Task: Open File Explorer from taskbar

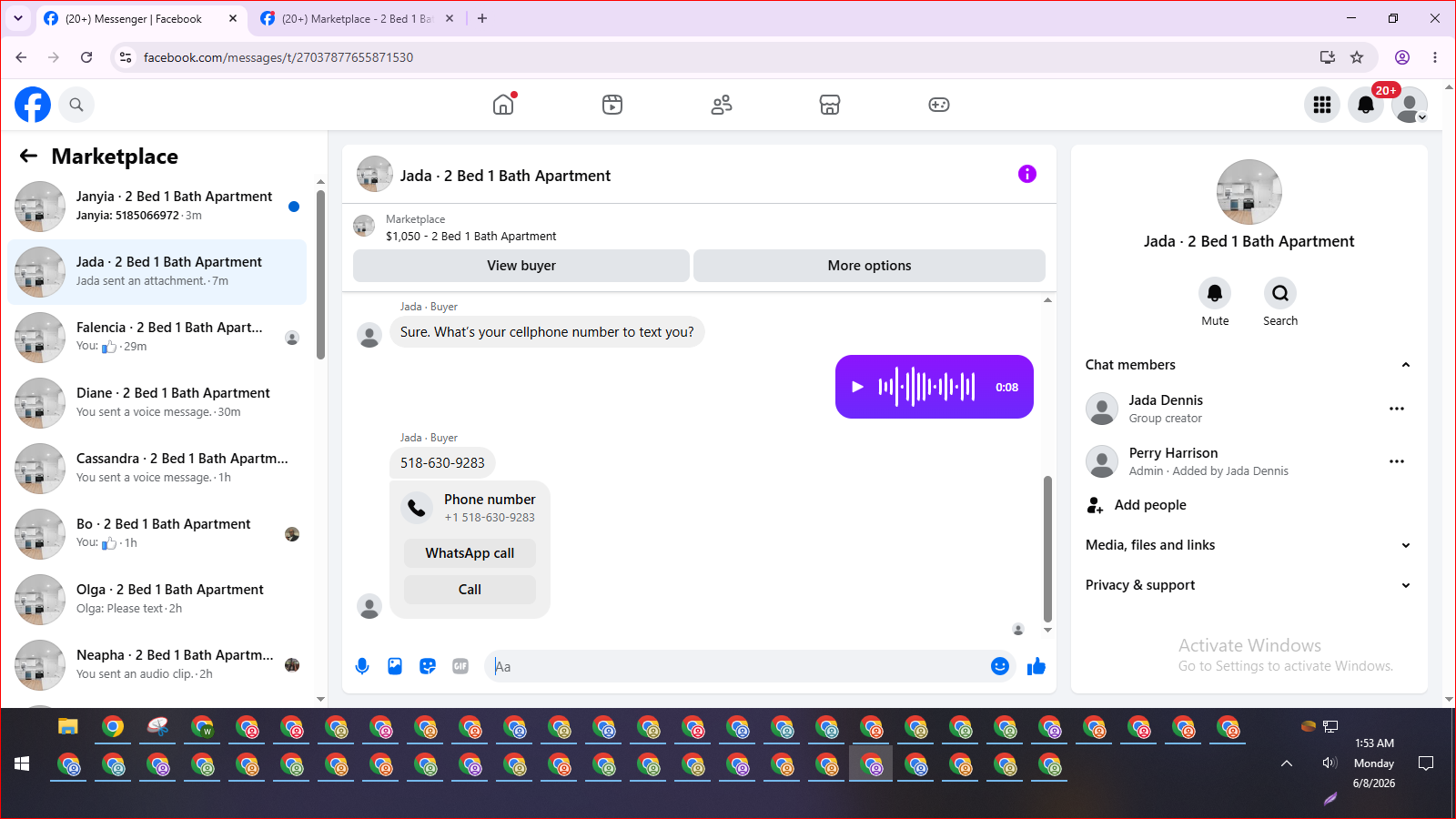Action: click(x=68, y=727)
